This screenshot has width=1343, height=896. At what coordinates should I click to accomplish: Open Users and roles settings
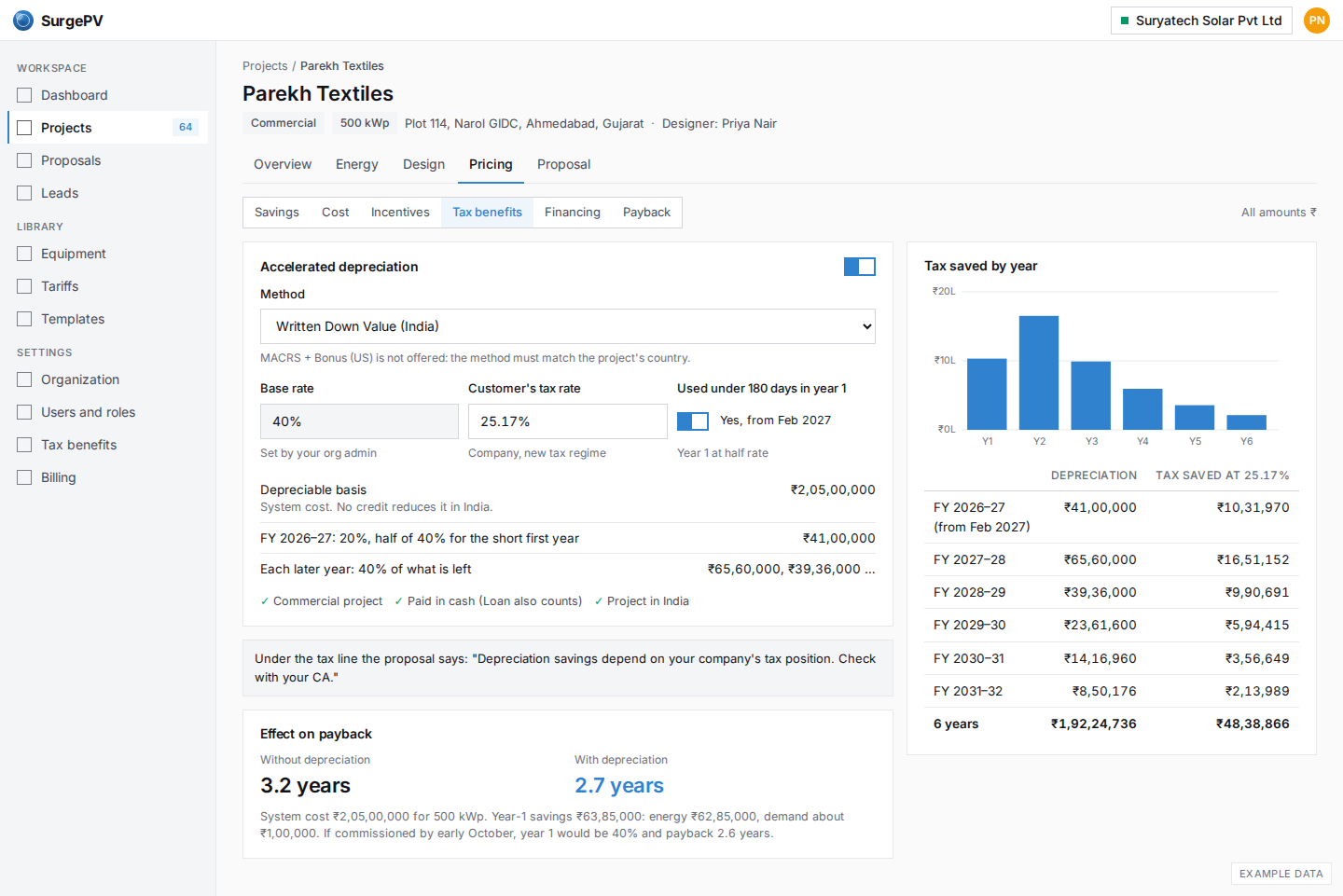coord(88,412)
